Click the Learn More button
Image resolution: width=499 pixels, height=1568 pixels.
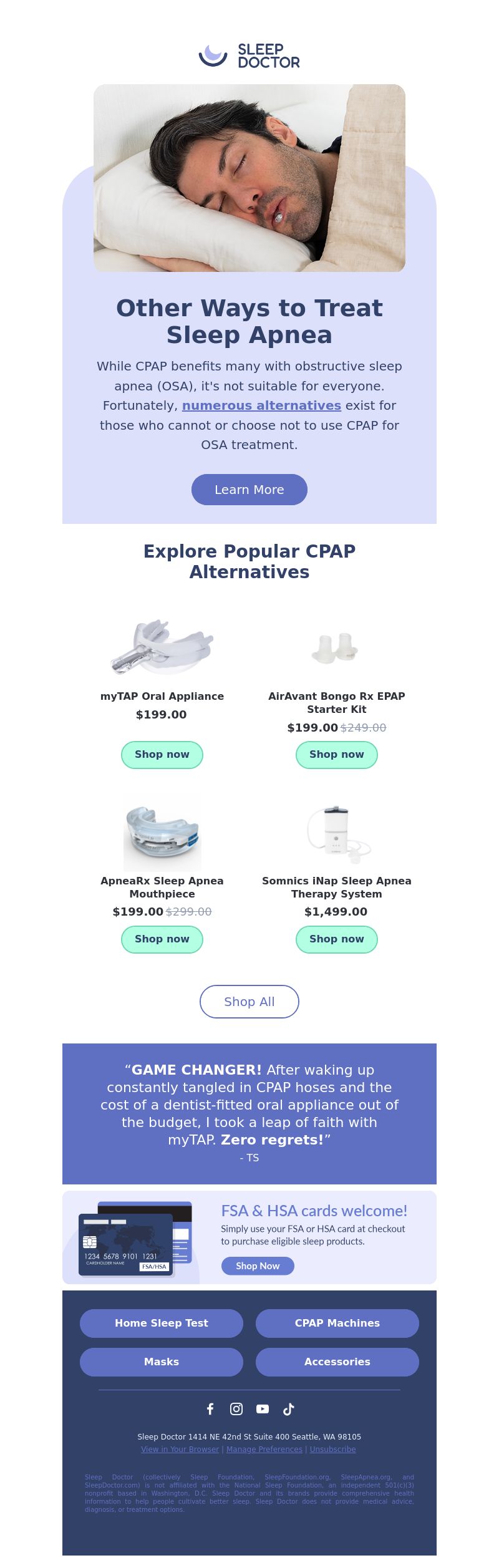pyautogui.click(x=249, y=490)
